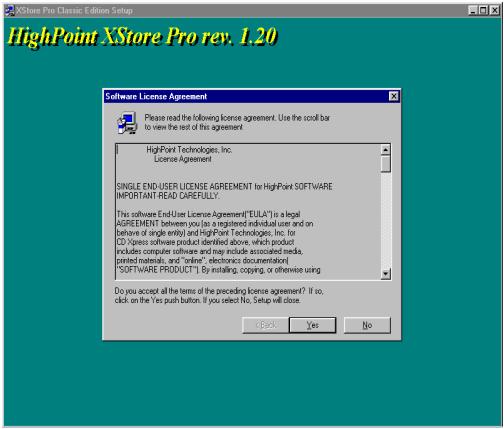Click the license scrollbar thumb
Viewport: 504px width, 429px height.
[385, 164]
